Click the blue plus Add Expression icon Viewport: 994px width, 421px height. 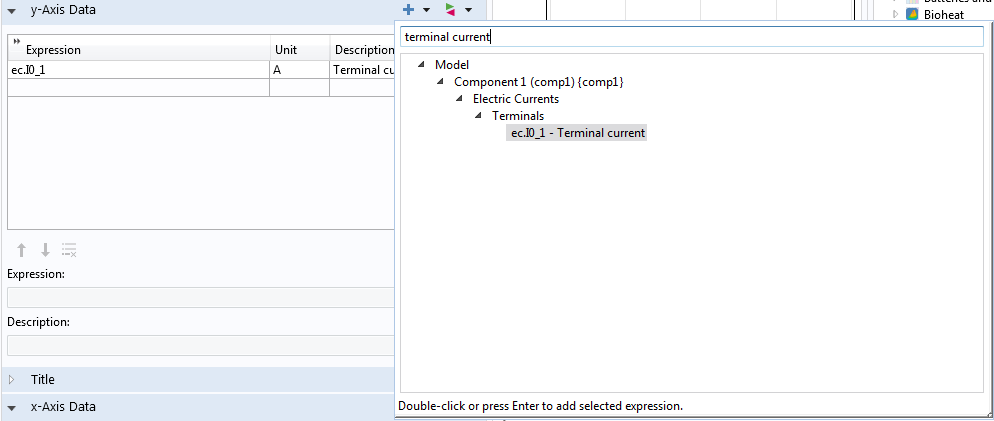pyautogui.click(x=408, y=9)
